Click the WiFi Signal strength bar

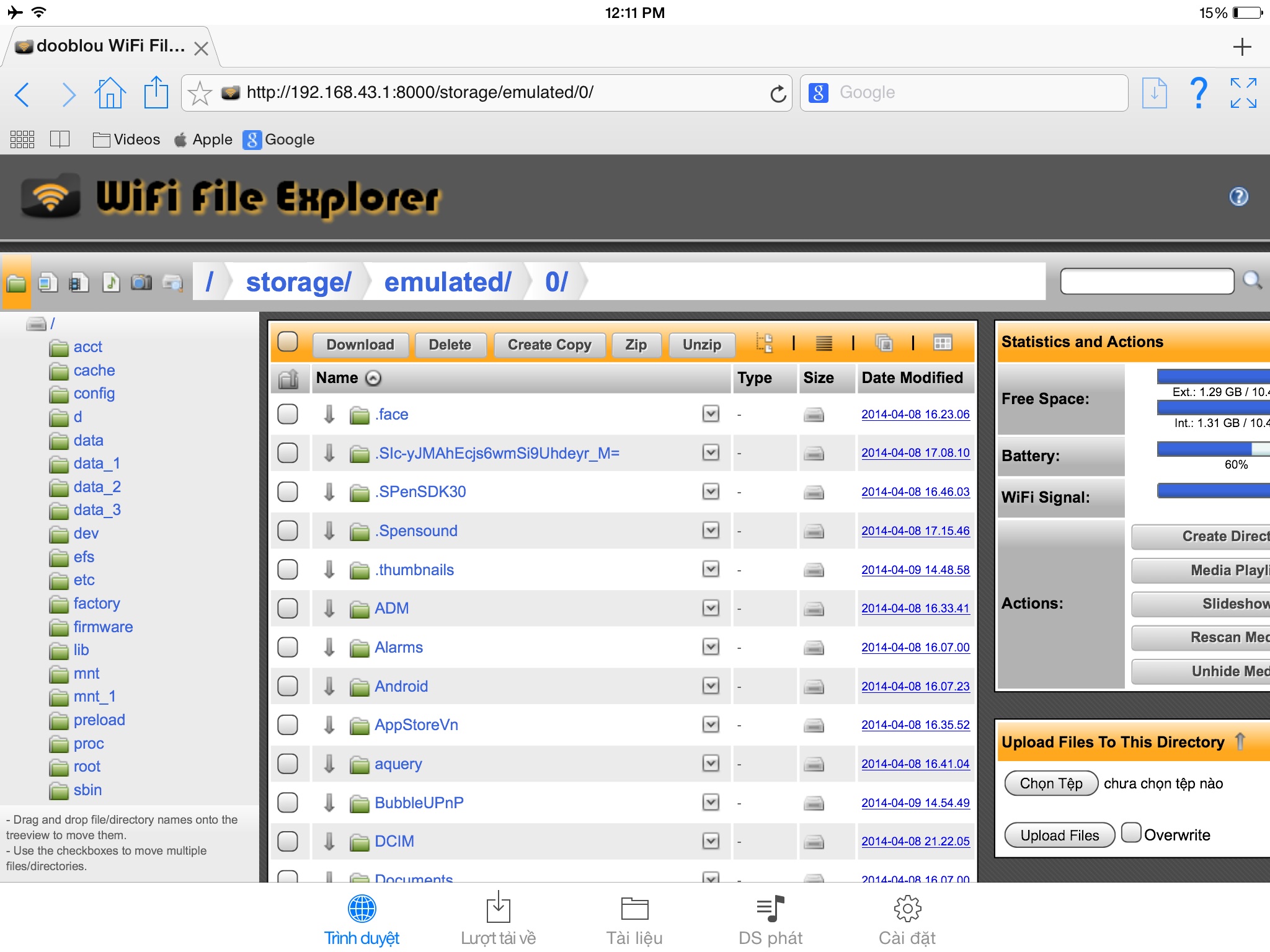pos(1213,491)
